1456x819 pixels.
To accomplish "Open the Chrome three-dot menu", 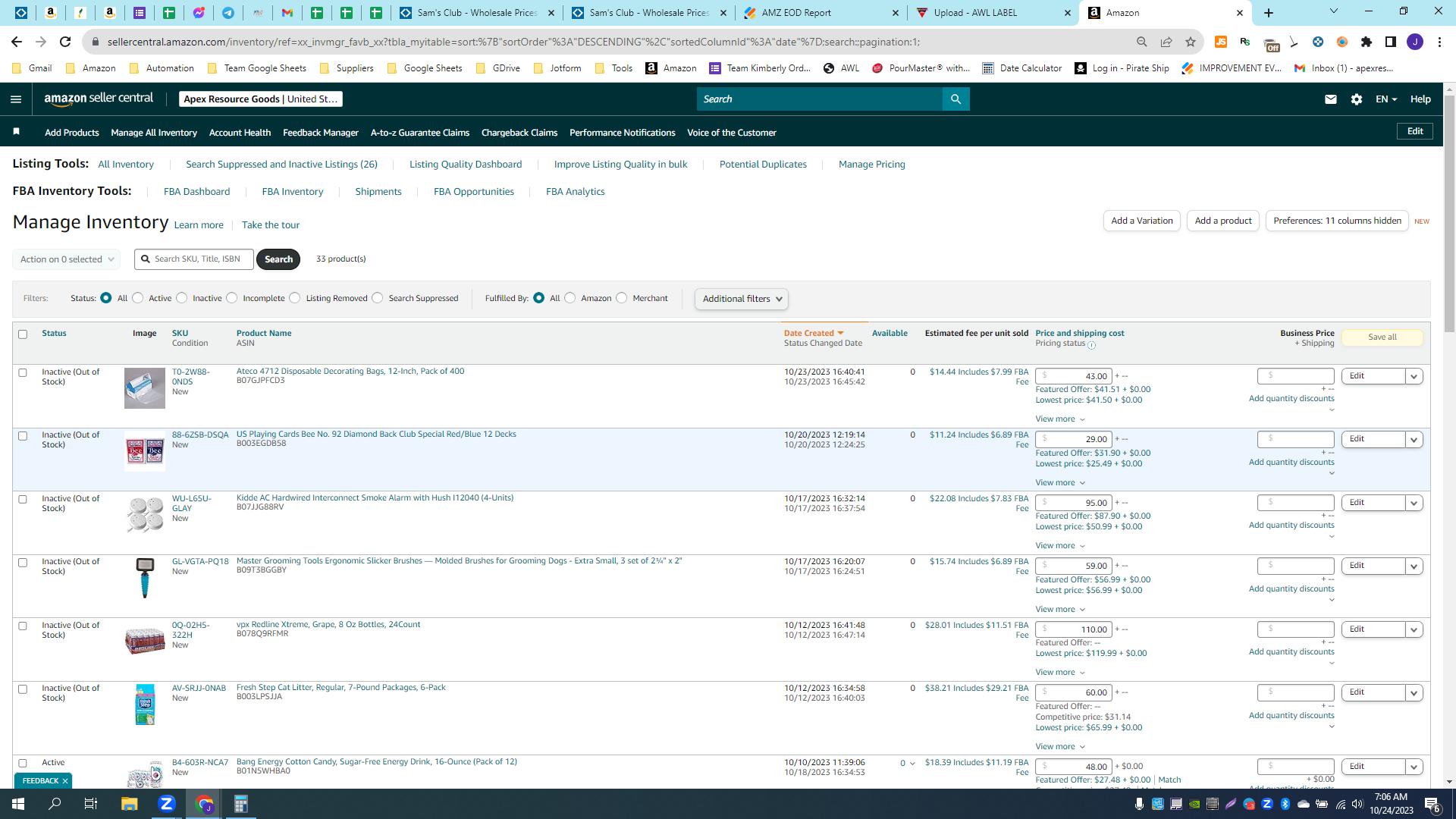I will (x=1439, y=42).
